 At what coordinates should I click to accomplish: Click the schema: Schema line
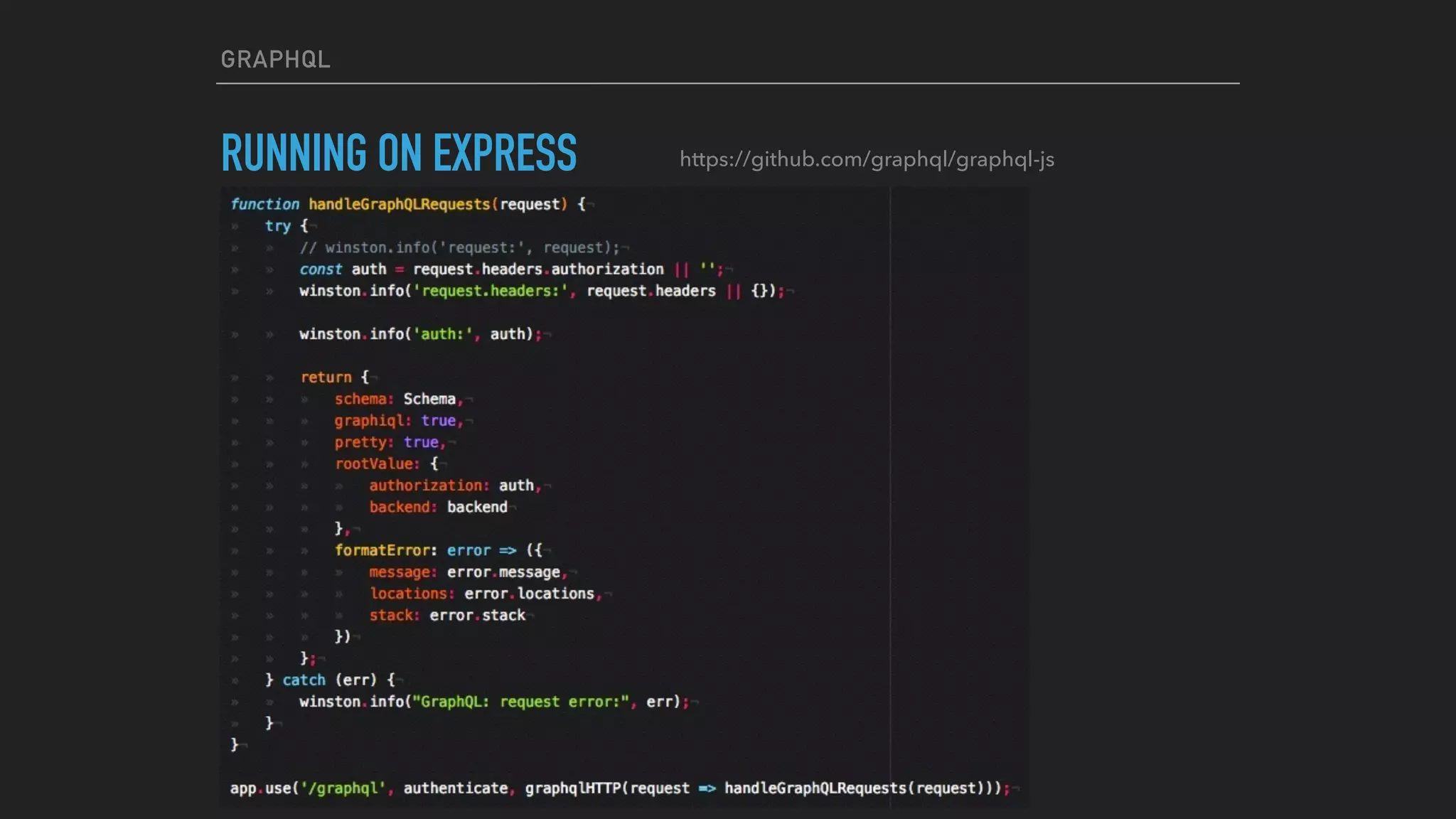pyautogui.click(x=399, y=399)
